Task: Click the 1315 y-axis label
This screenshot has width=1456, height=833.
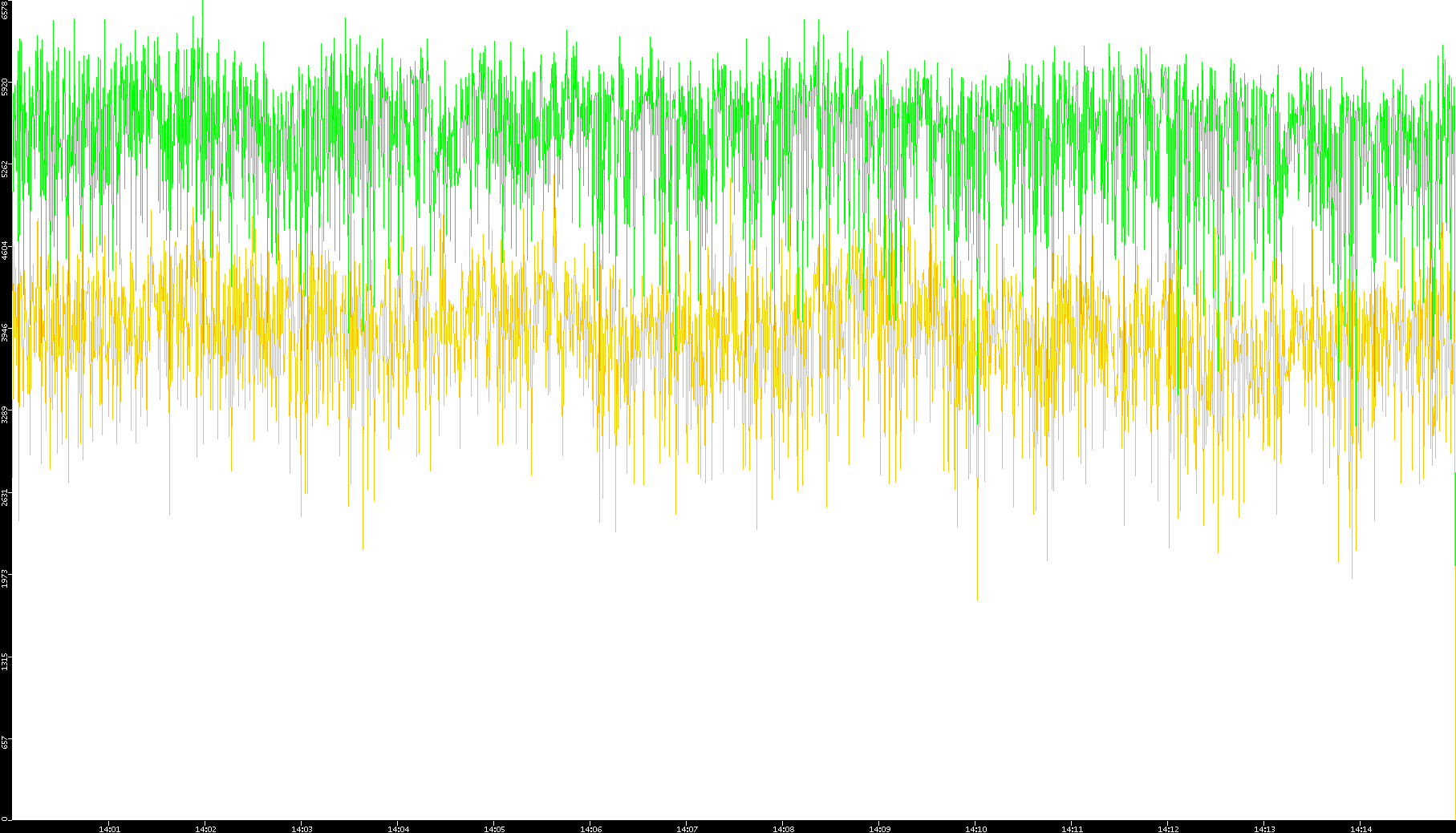Action: coord(6,661)
